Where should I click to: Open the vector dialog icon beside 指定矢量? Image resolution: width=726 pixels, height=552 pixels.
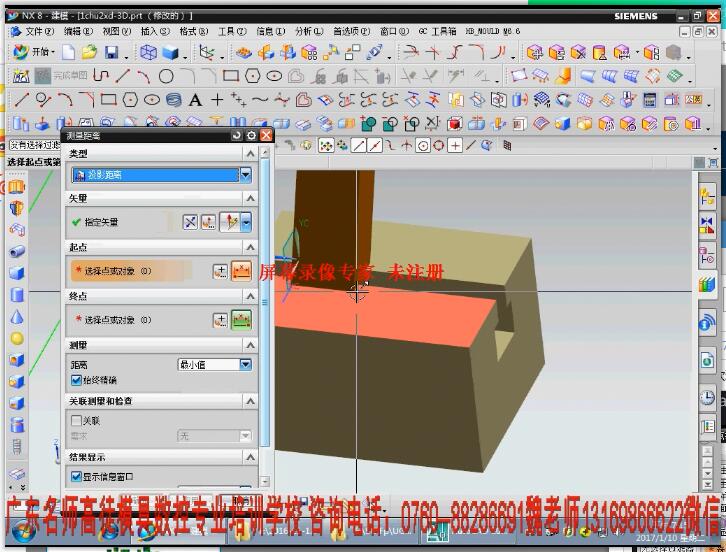(x=208, y=222)
